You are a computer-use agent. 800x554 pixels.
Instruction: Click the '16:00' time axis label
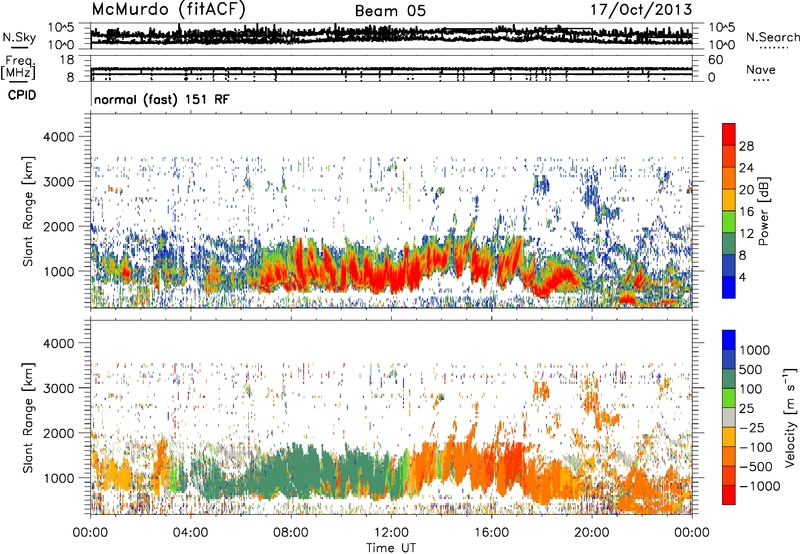click(x=491, y=533)
